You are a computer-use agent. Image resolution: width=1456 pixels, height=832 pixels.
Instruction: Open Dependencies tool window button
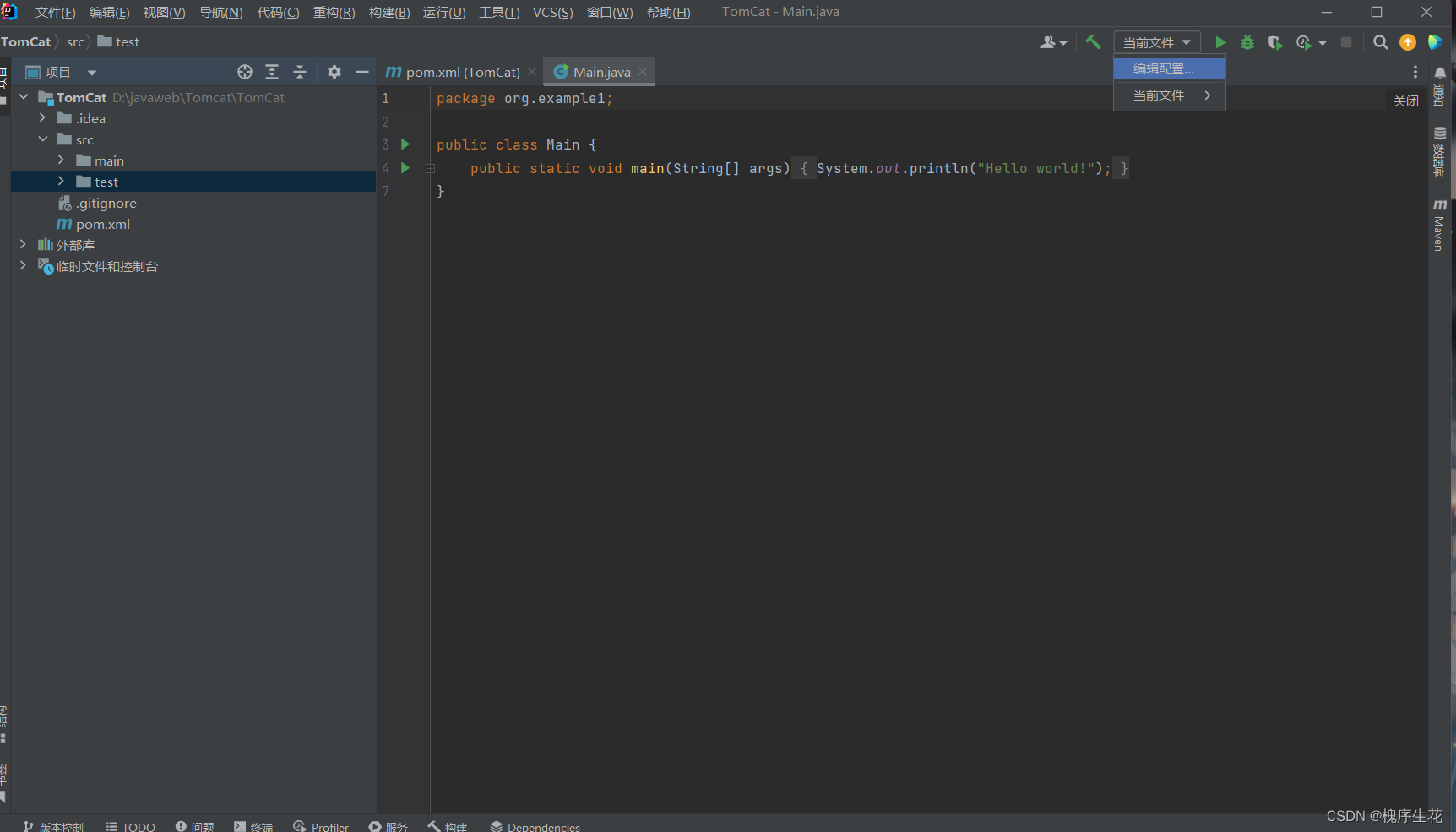pyautogui.click(x=535, y=826)
